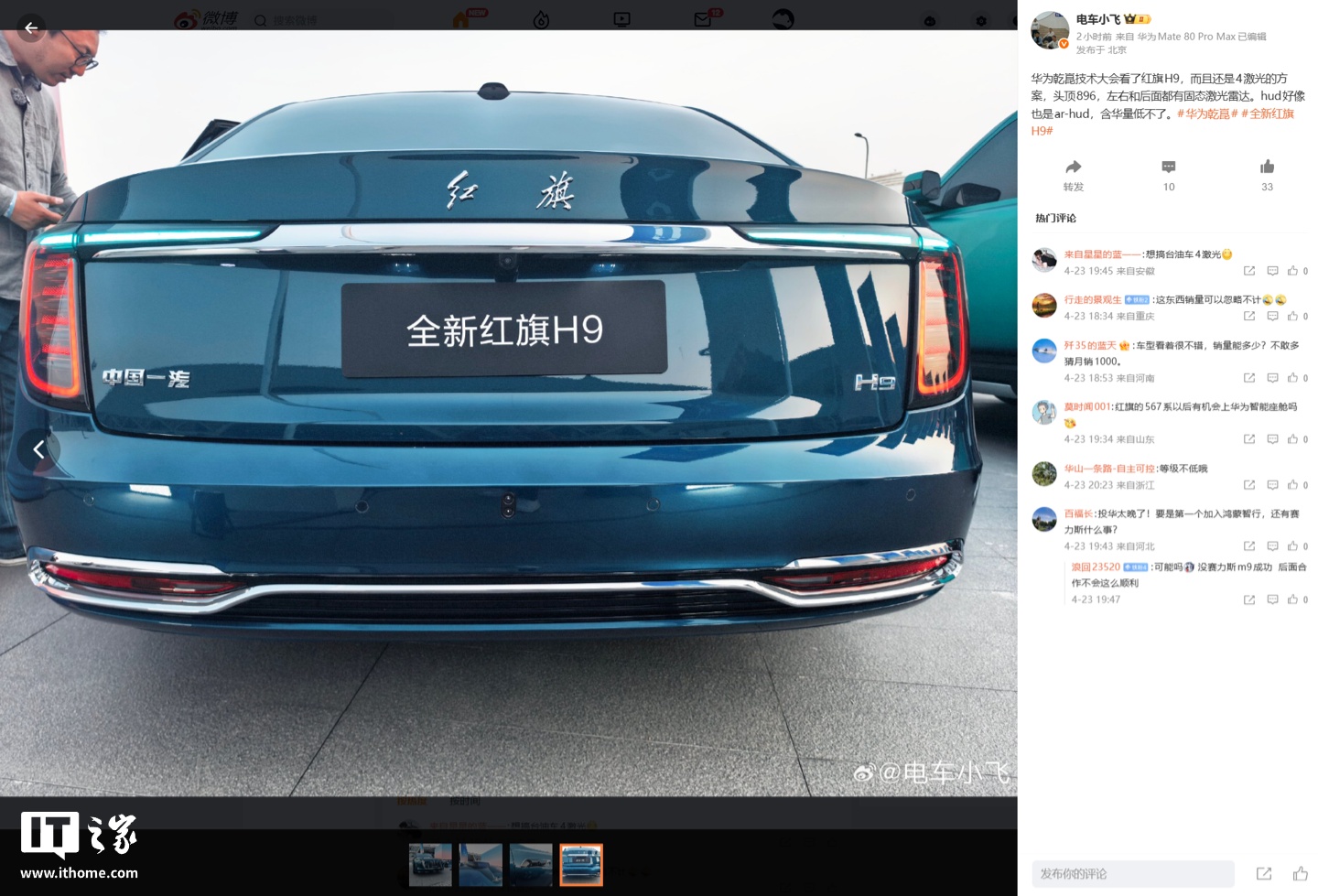Select the first thumbnail in photo strip
The width and height of the screenshot is (1318, 896).
click(430, 865)
